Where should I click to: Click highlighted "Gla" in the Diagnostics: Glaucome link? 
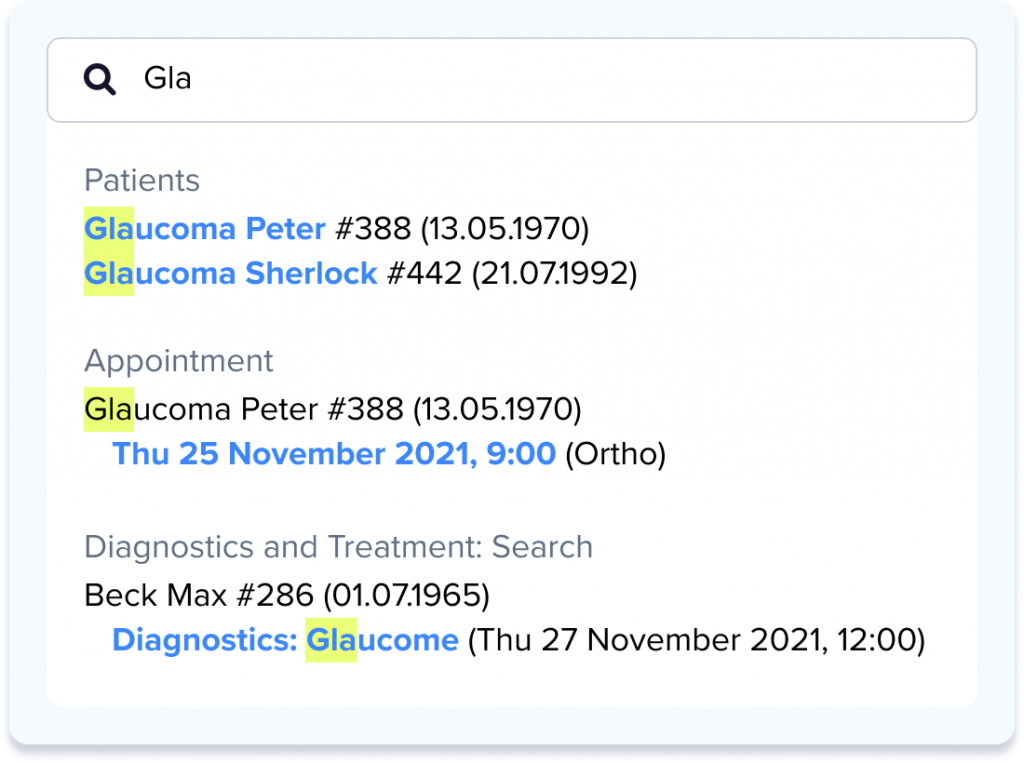(x=331, y=640)
